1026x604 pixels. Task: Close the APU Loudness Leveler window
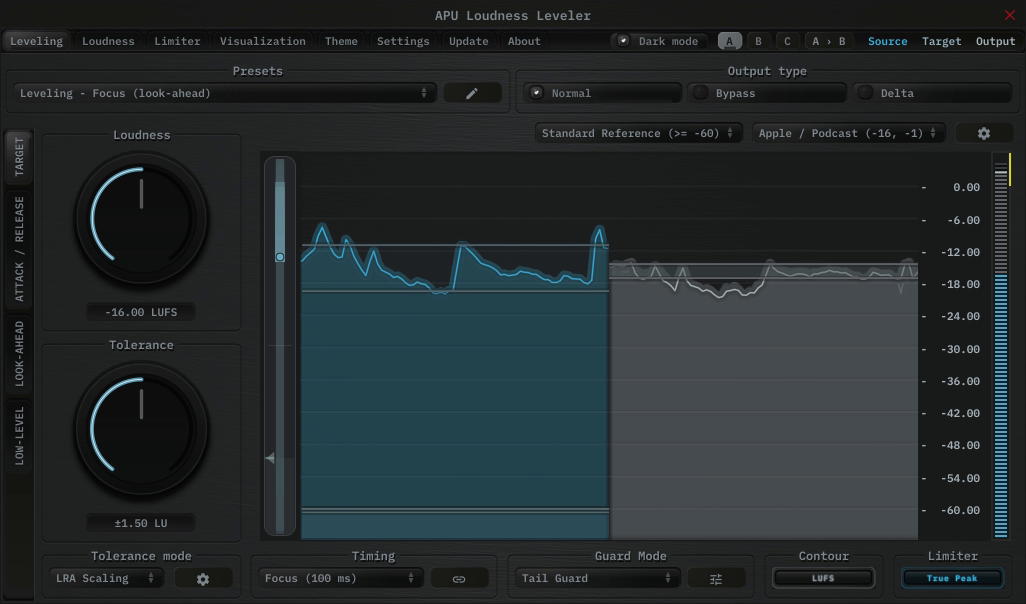point(1009,15)
